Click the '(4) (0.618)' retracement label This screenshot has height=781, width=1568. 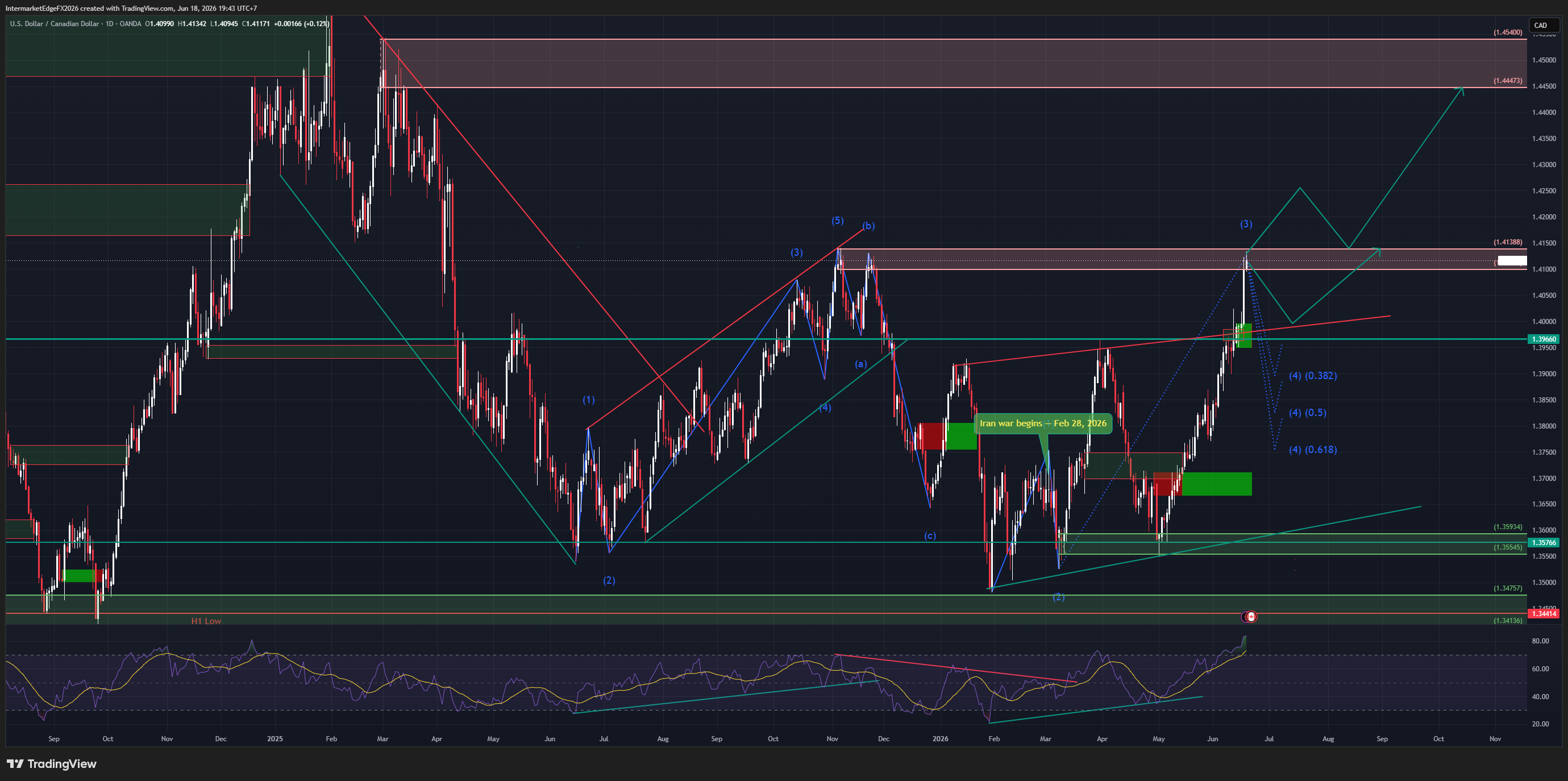pos(1313,450)
